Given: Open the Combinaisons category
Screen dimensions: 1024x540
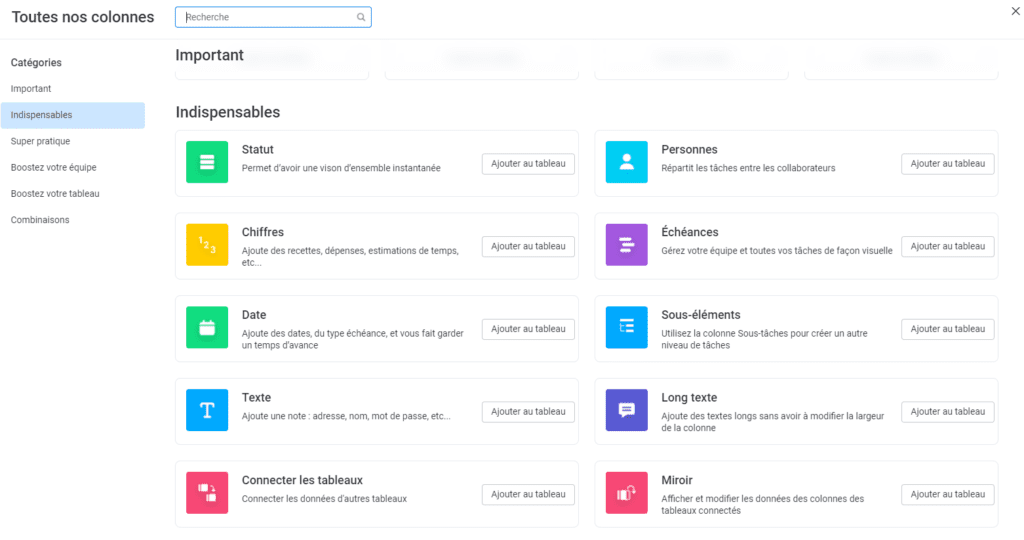Looking at the screenshot, I should 40,219.
